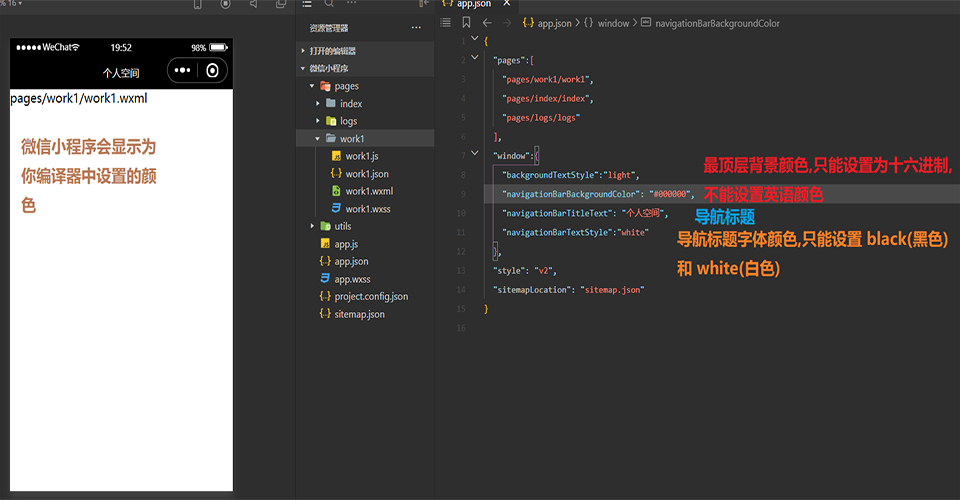Click the navigationBarTextStyle "white" value
Image resolution: width=960 pixels, height=500 pixels.
633,233
